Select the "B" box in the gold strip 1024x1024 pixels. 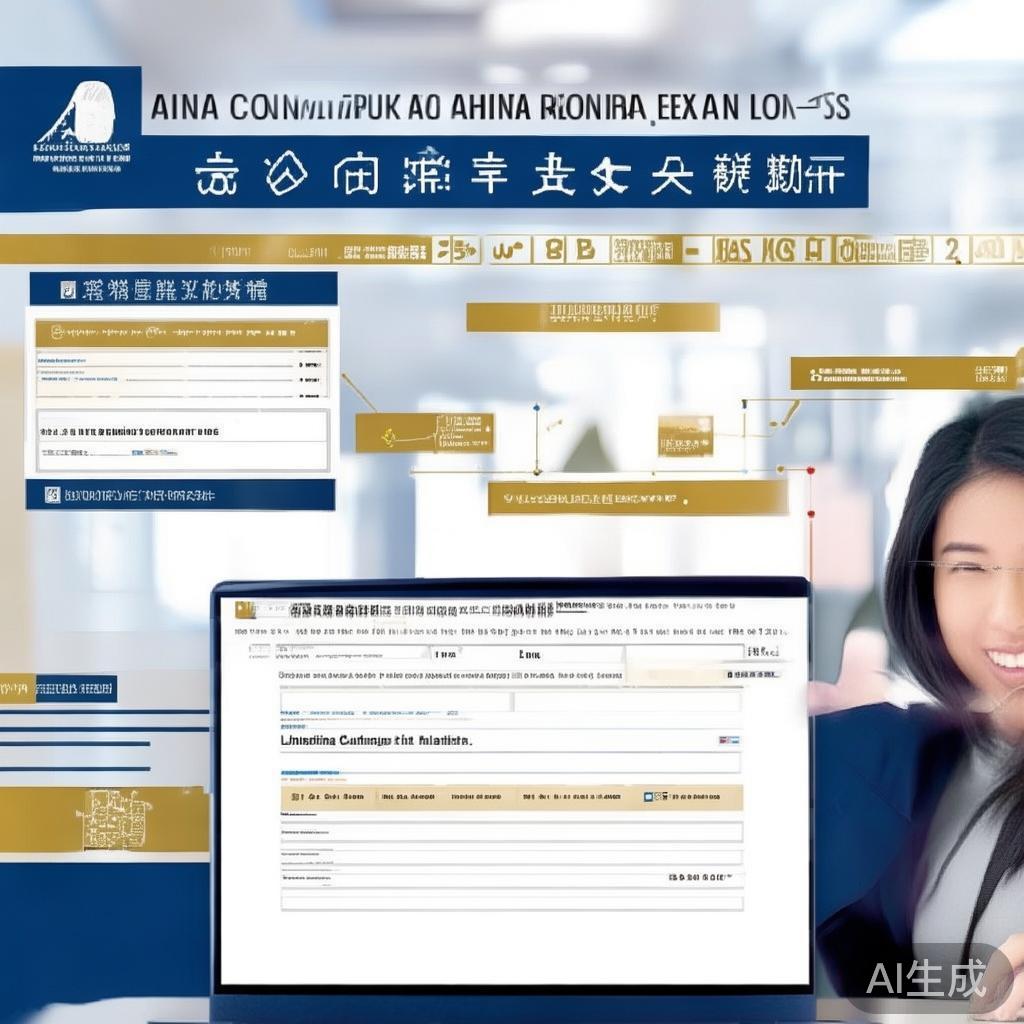586,250
